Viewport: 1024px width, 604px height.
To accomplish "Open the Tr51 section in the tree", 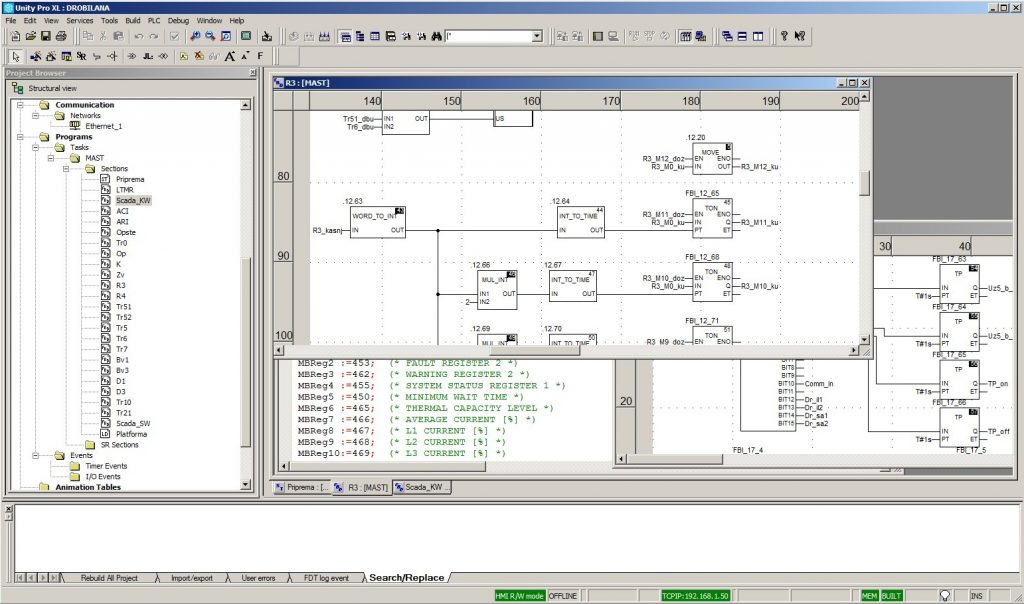I will pyautogui.click(x=122, y=306).
